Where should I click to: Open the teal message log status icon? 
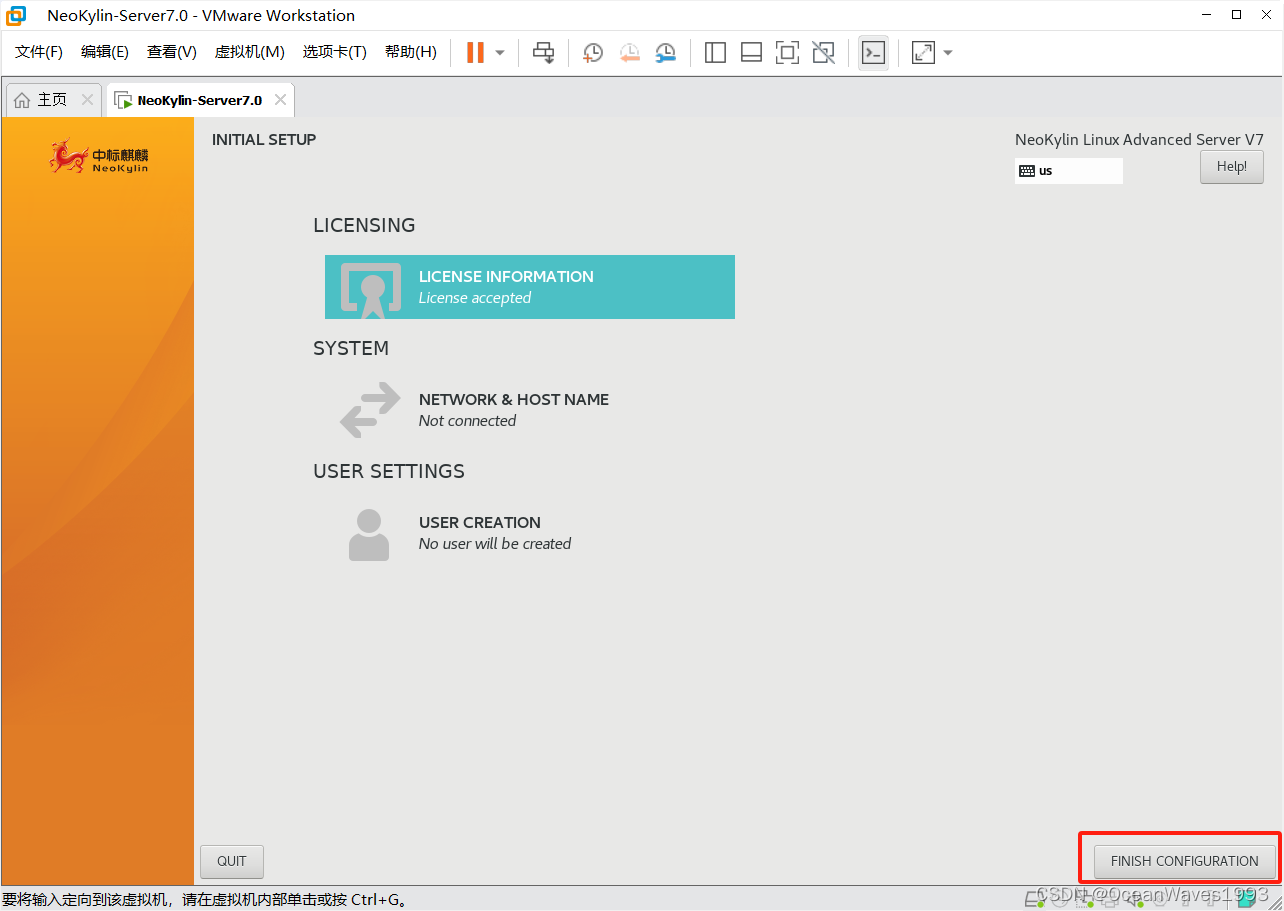pos(1246,898)
